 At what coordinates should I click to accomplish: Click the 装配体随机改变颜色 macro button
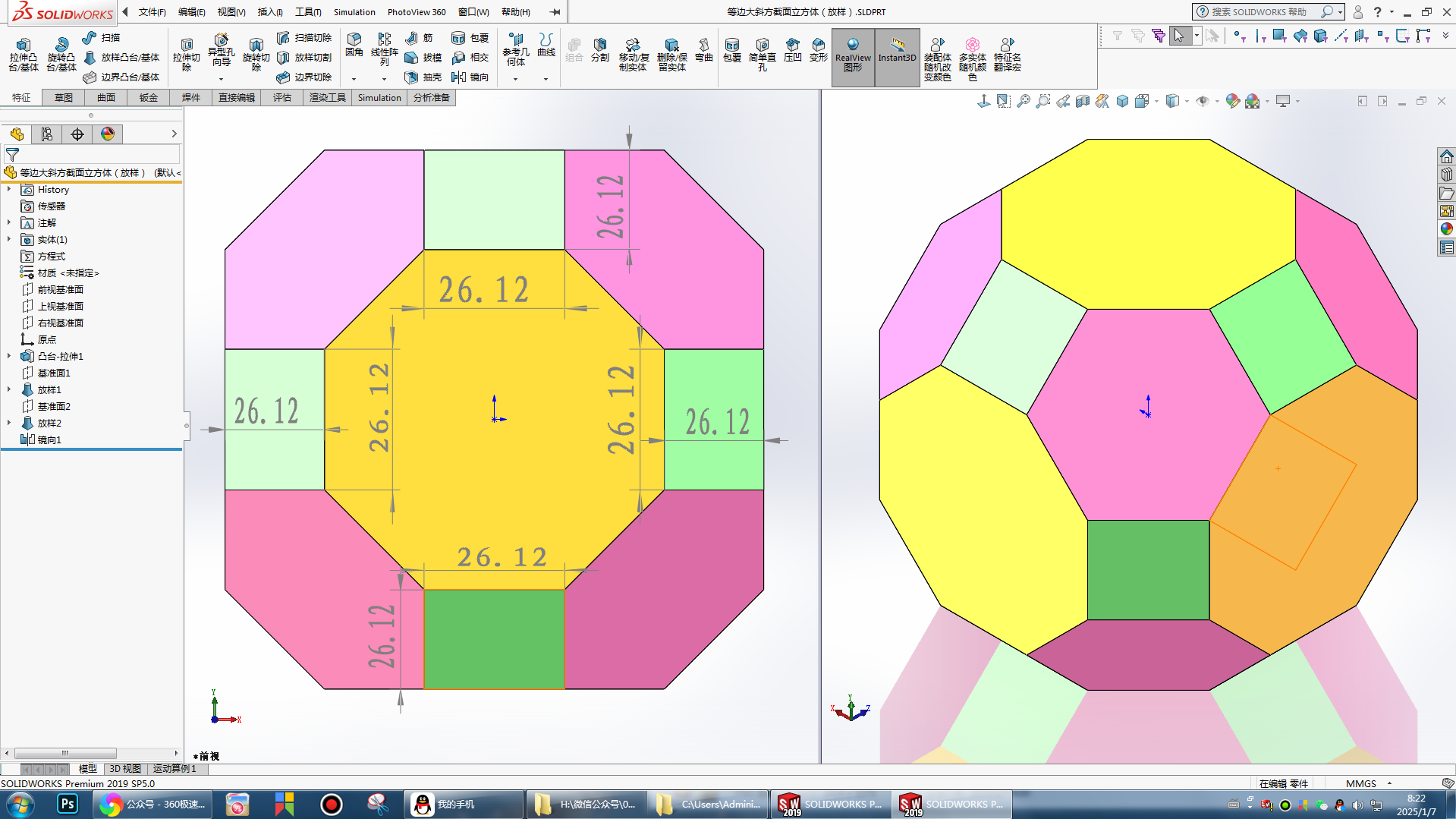tap(938, 59)
